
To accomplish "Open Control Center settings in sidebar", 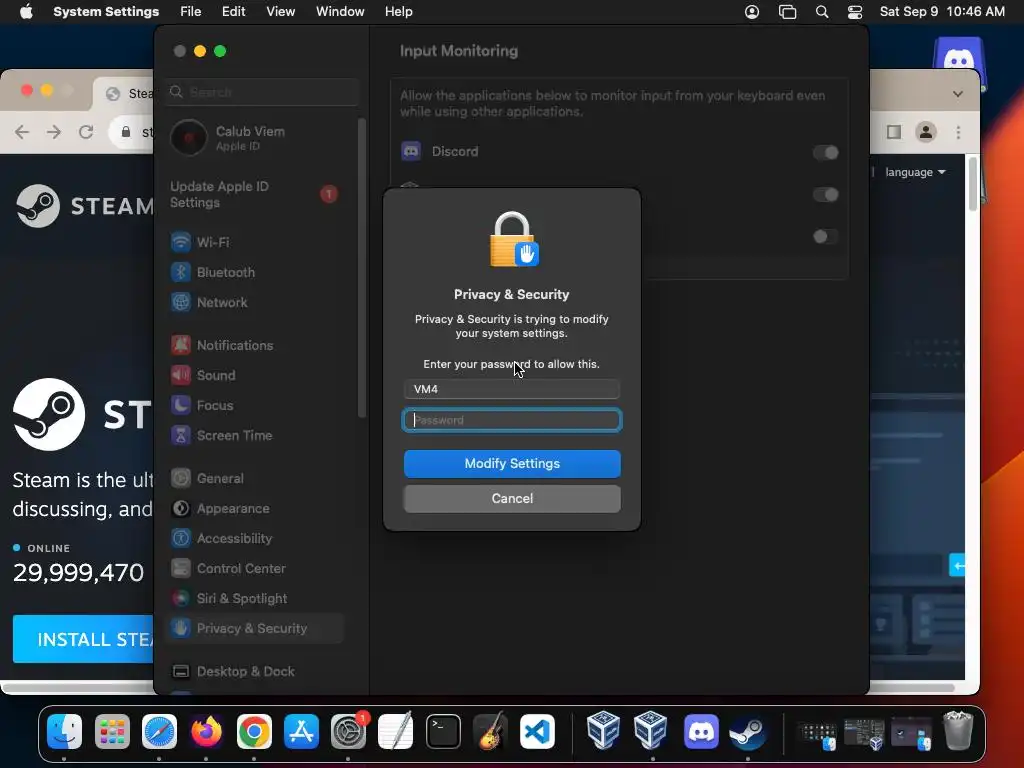I will [255, 569].
